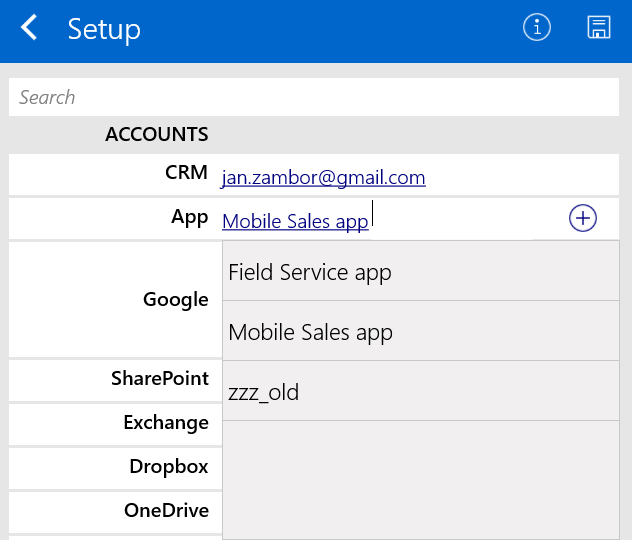Click the ACCOUNTS section header
The image size is (632, 540).
point(156,134)
